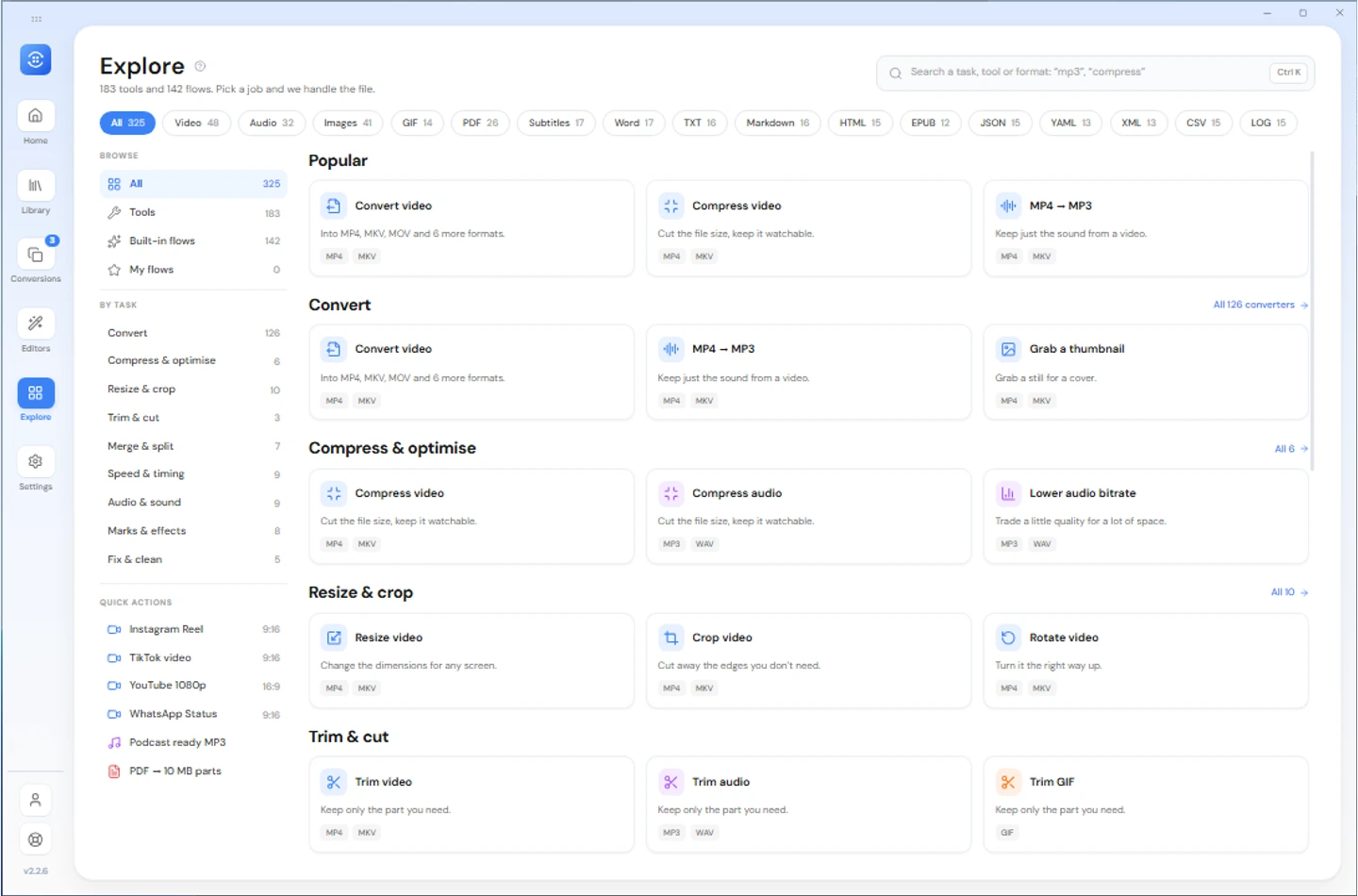This screenshot has height=896, width=1358.
Task: Select the LOG 15 filter chip
Action: point(1267,123)
